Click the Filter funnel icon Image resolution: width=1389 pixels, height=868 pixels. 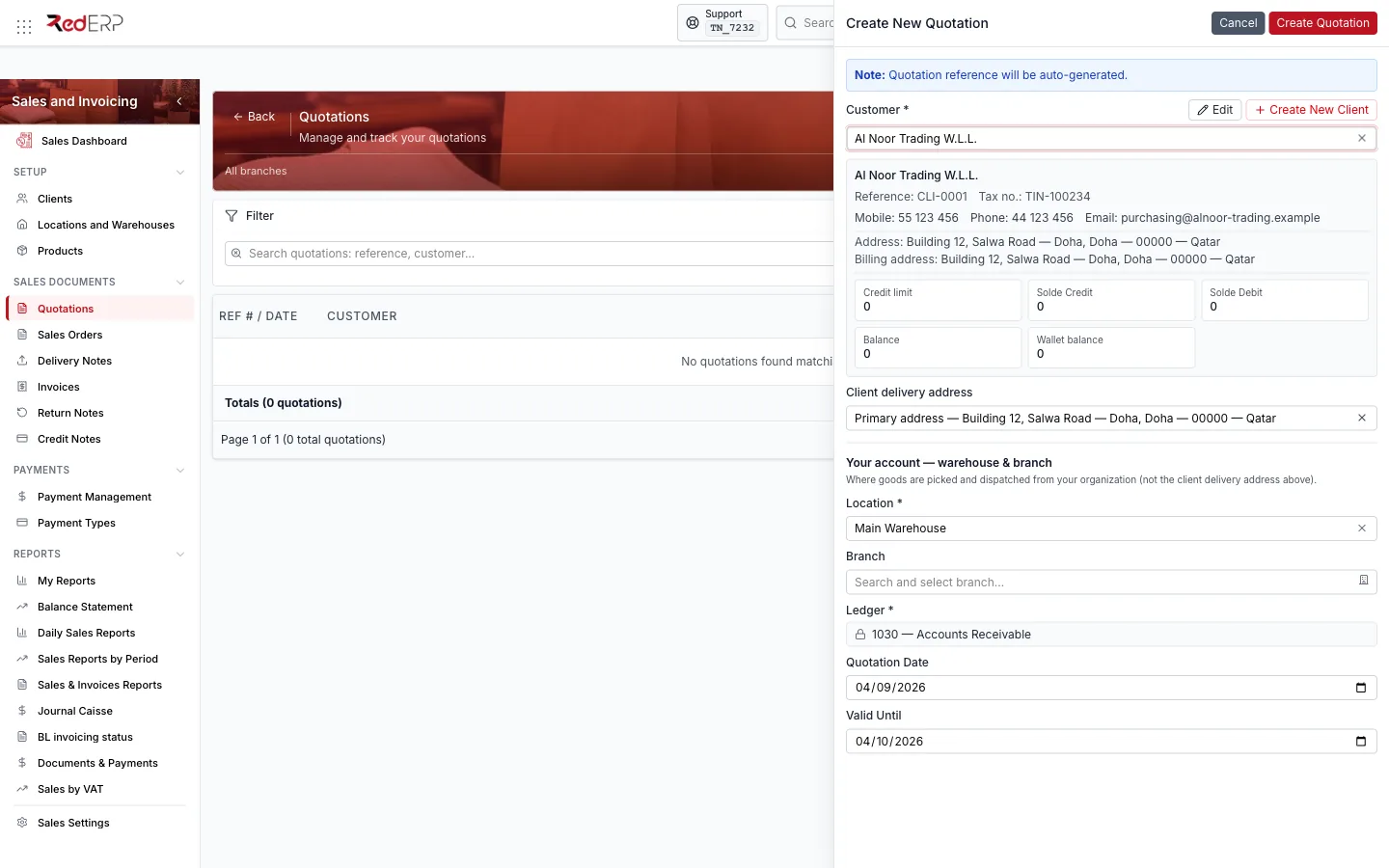click(231, 216)
